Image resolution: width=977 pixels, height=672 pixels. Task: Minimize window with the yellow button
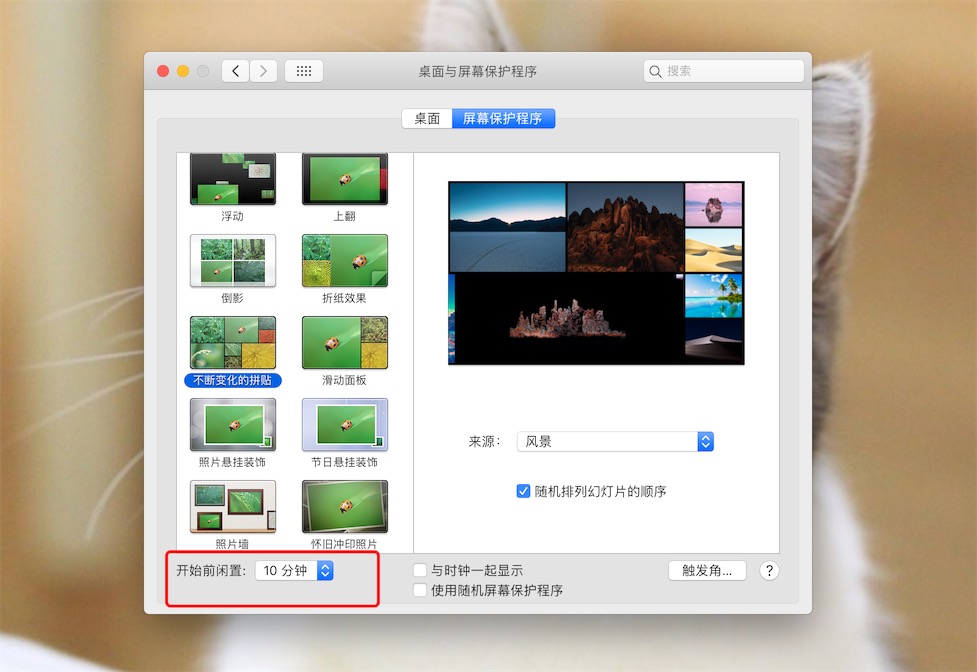click(183, 71)
